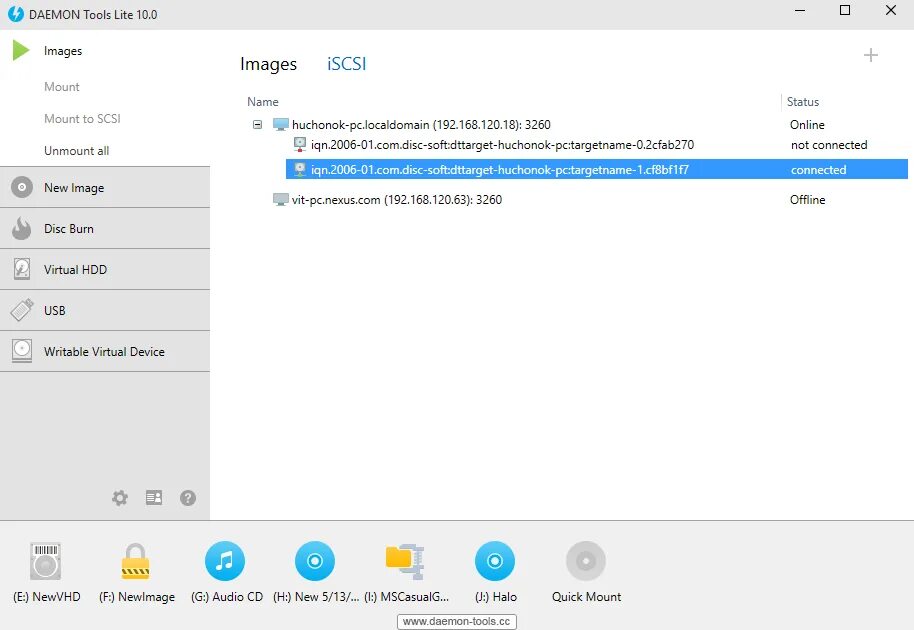This screenshot has height=630, width=914.
Task: Open the Virtual HDD section label
Action: (x=75, y=269)
